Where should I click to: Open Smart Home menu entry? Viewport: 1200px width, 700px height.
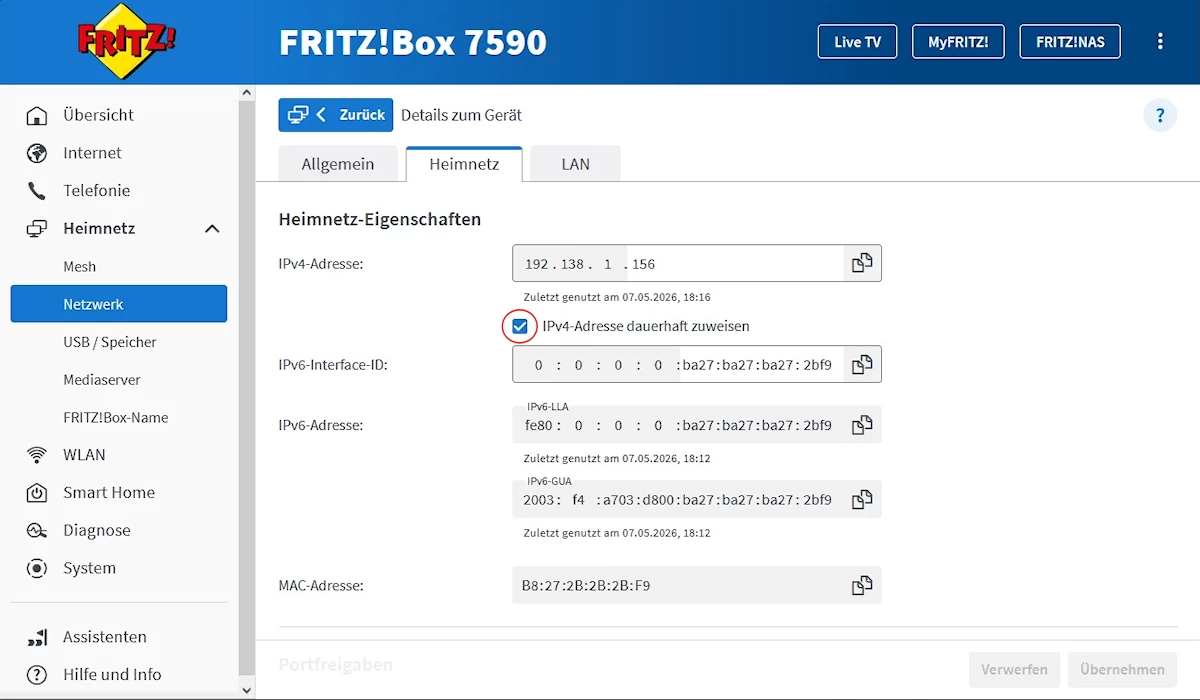[109, 493]
